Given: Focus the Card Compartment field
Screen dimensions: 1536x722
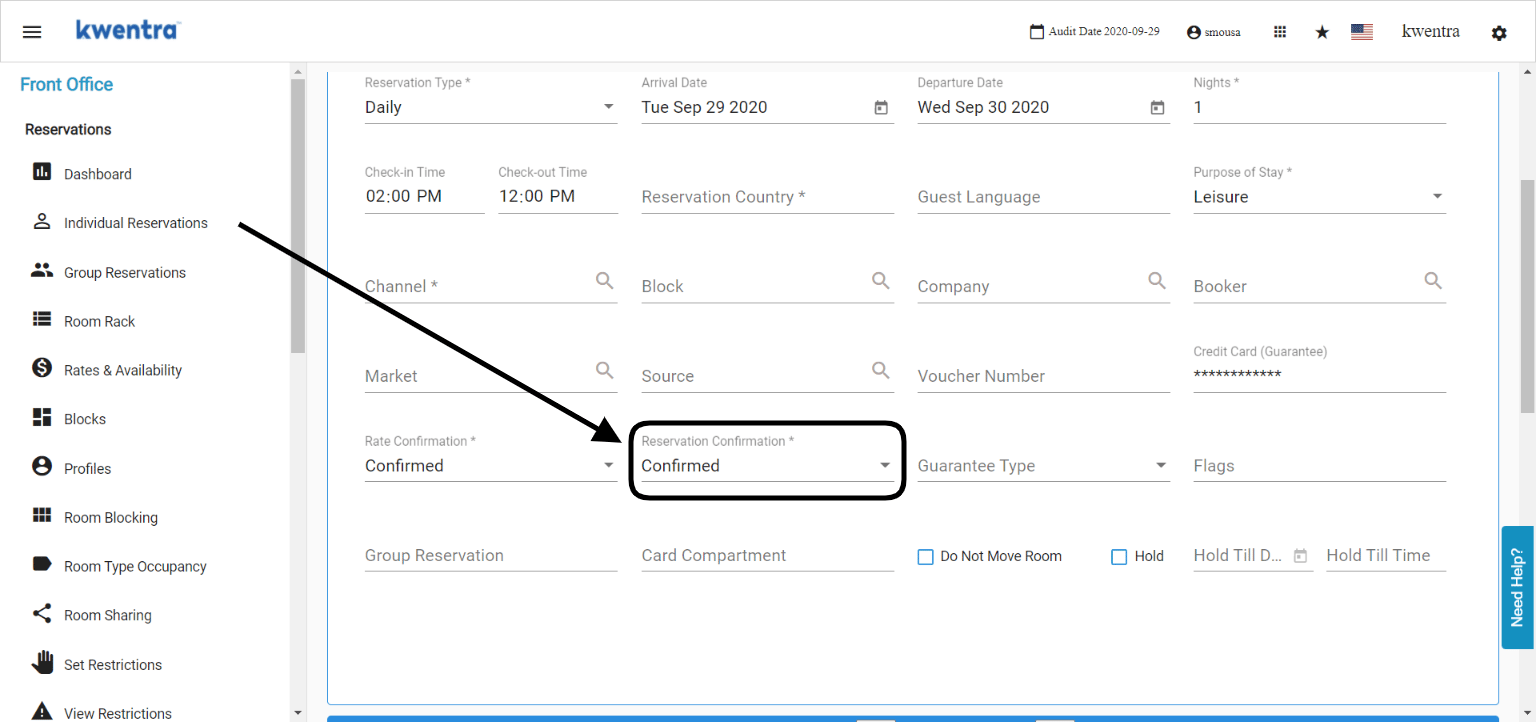Looking at the screenshot, I should [767, 556].
